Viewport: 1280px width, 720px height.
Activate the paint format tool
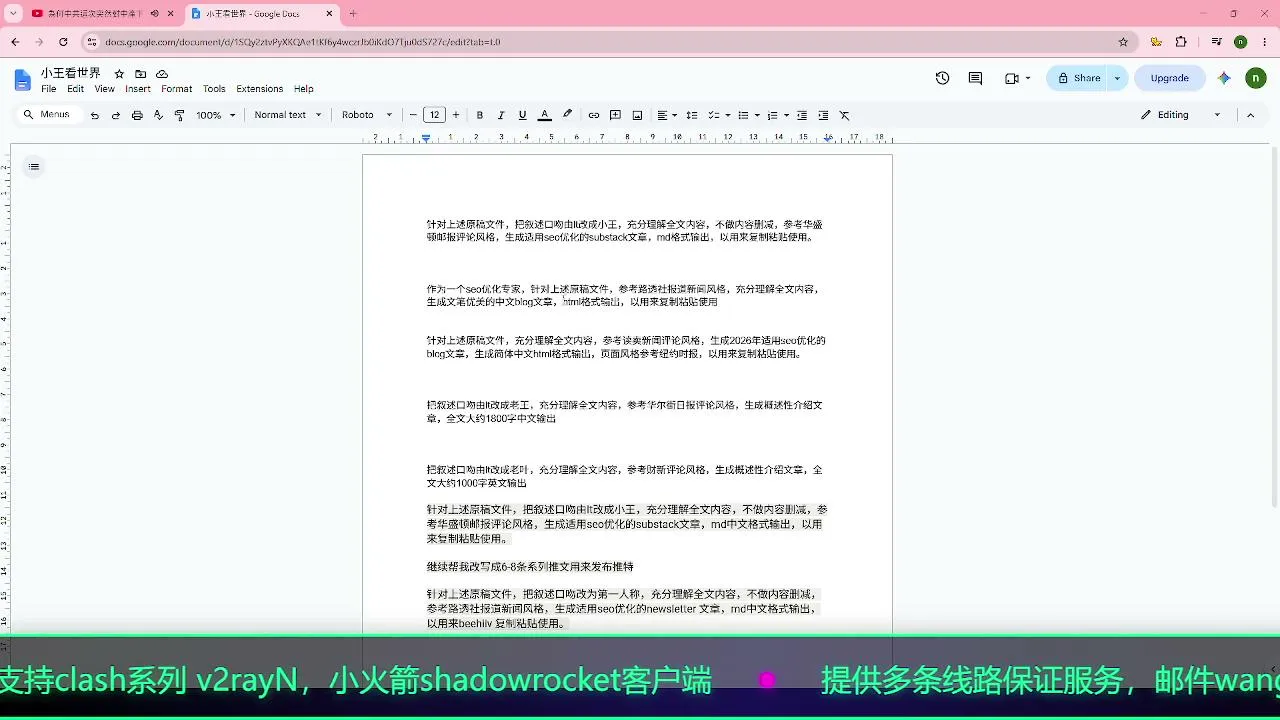coord(179,115)
